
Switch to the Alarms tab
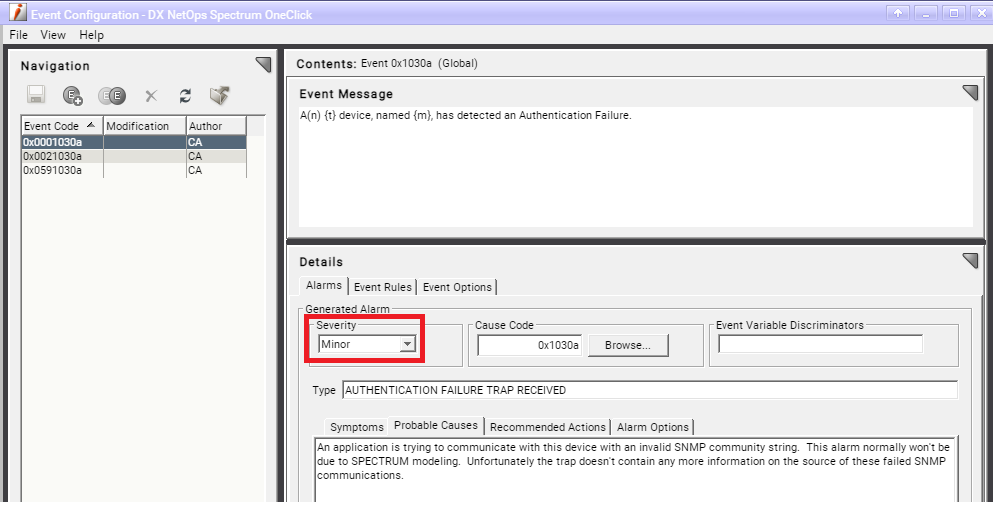pyautogui.click(x=324, y=286)
